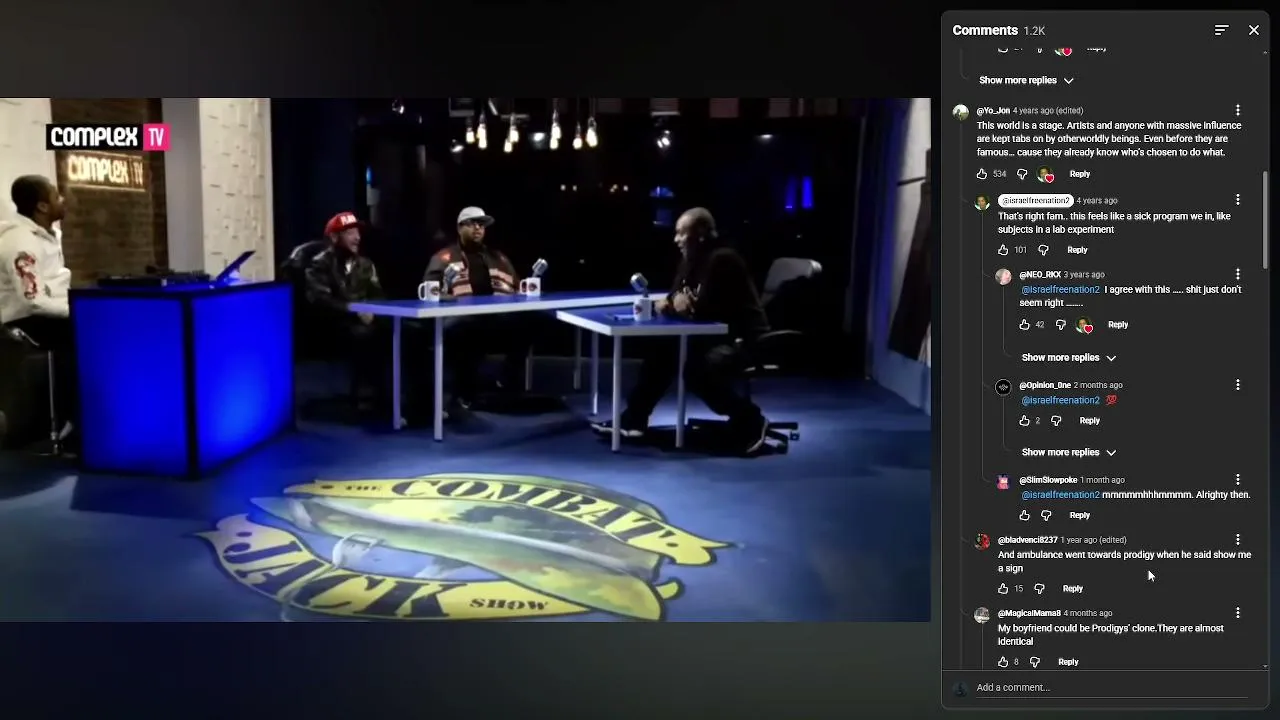Screen dimensions: 1280x720
Task: Open more actions for @bladvenci8237's comment
Action: [x=1238, y=540]
